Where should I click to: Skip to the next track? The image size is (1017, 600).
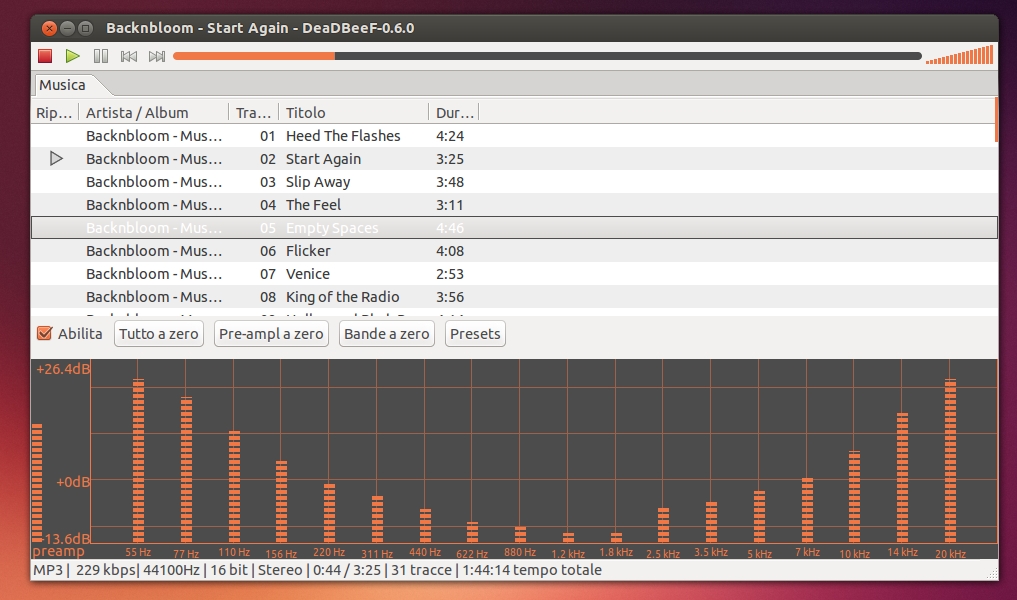(x=157, y=56)
